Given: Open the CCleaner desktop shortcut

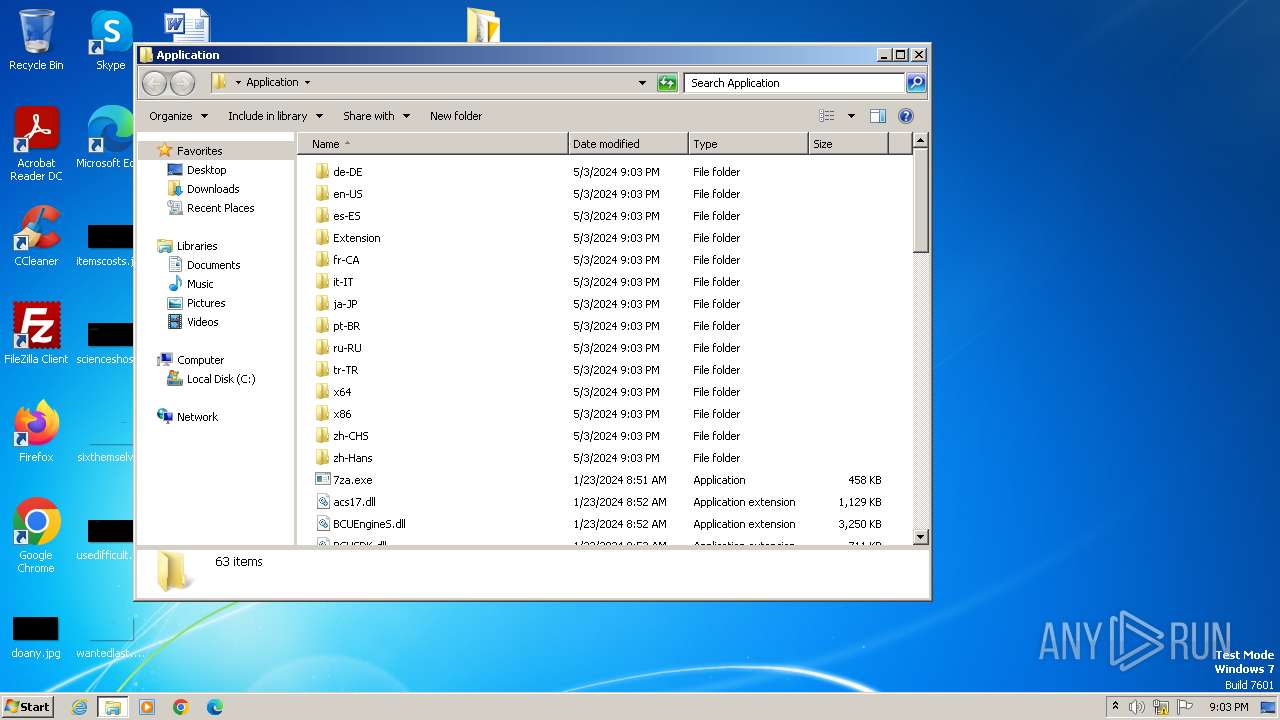Looking at the screenshot, I should (x=36, y=236).
